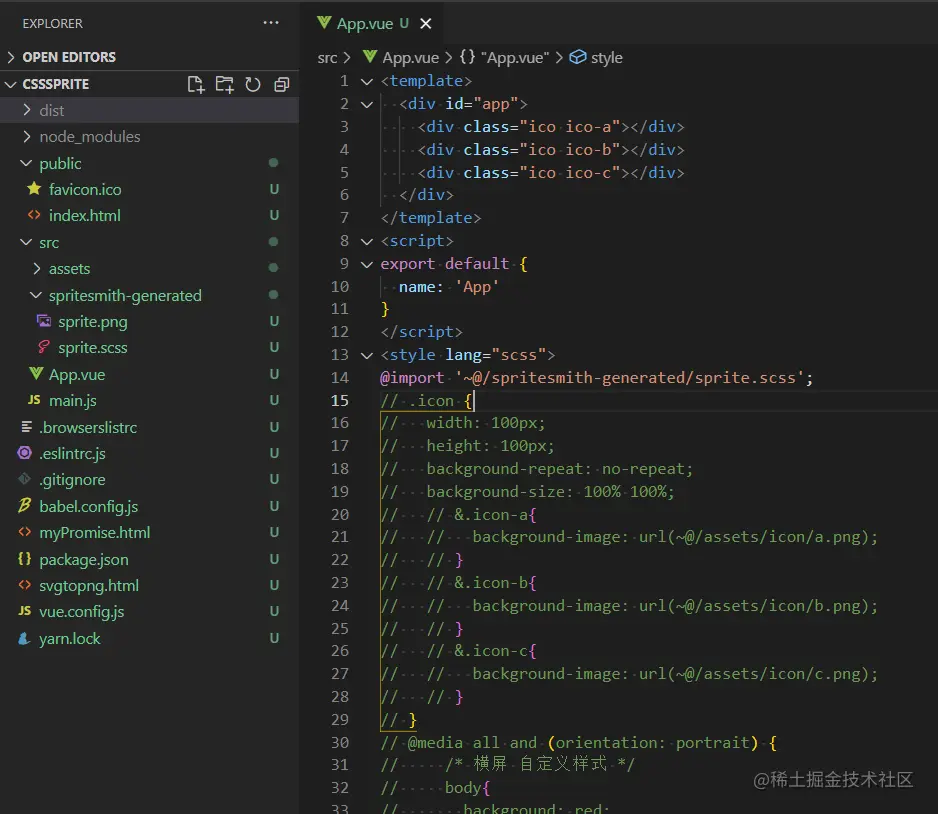Fold the script block at line 8
Viewport: 938px width, 814px height.
(x=367, y=241)
